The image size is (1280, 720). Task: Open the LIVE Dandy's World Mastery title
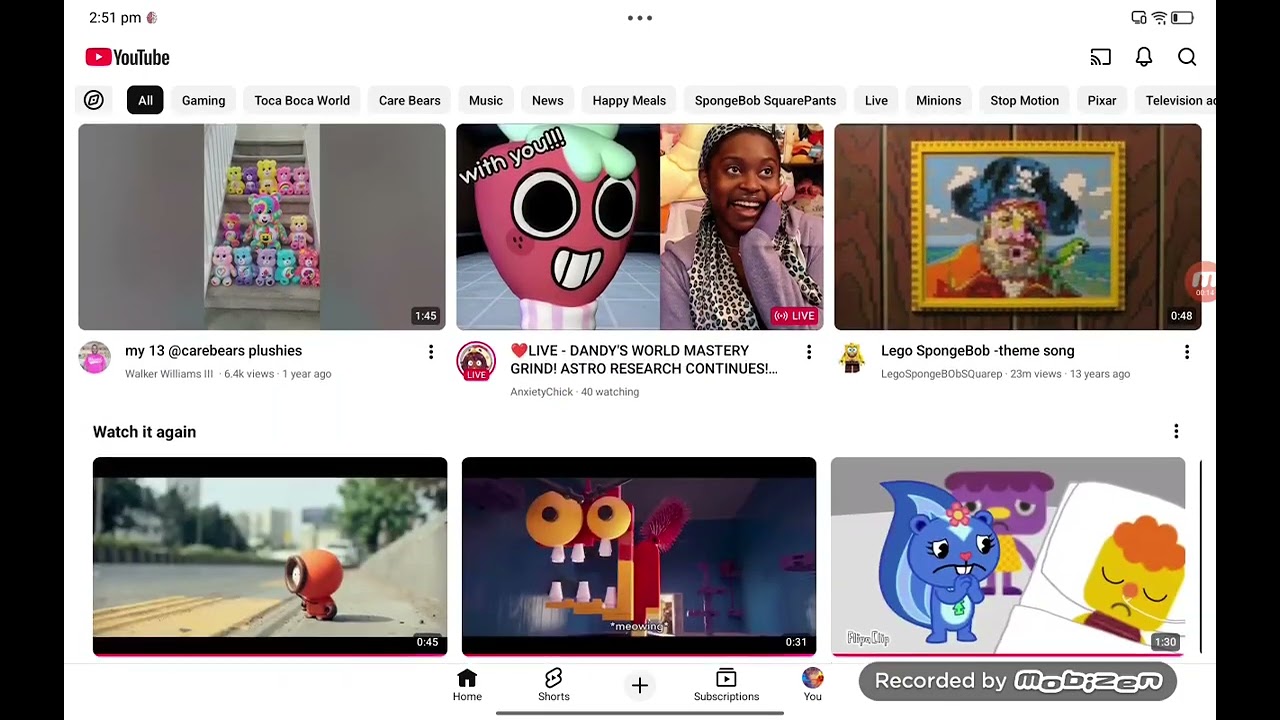644,360
